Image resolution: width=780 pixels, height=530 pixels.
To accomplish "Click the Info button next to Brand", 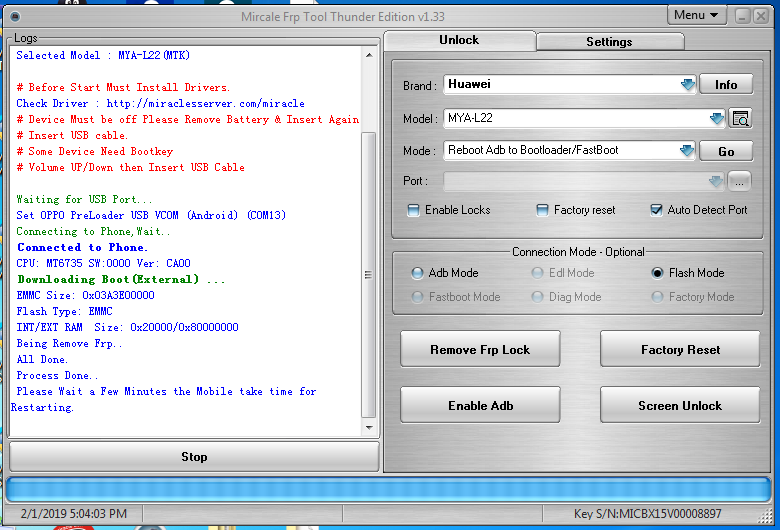I will click(x=726, y=85).
